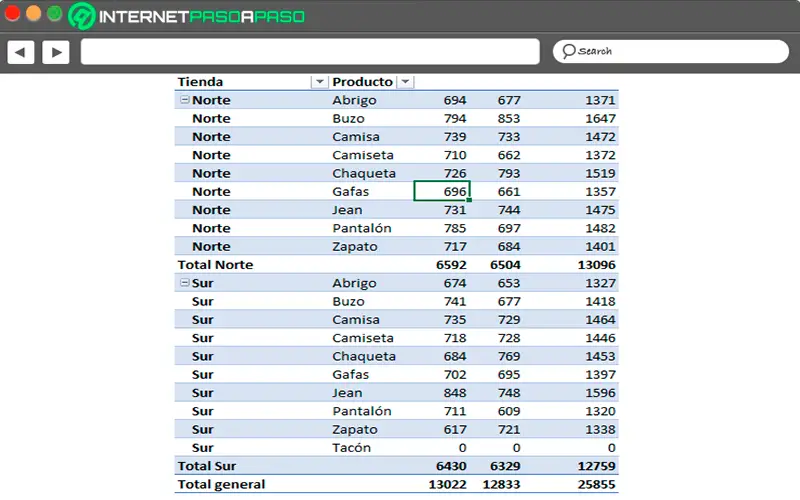This screenshot has width=800, height=500.
Task: Click the Norte Jean value 744
Action: tap(509, 210)
